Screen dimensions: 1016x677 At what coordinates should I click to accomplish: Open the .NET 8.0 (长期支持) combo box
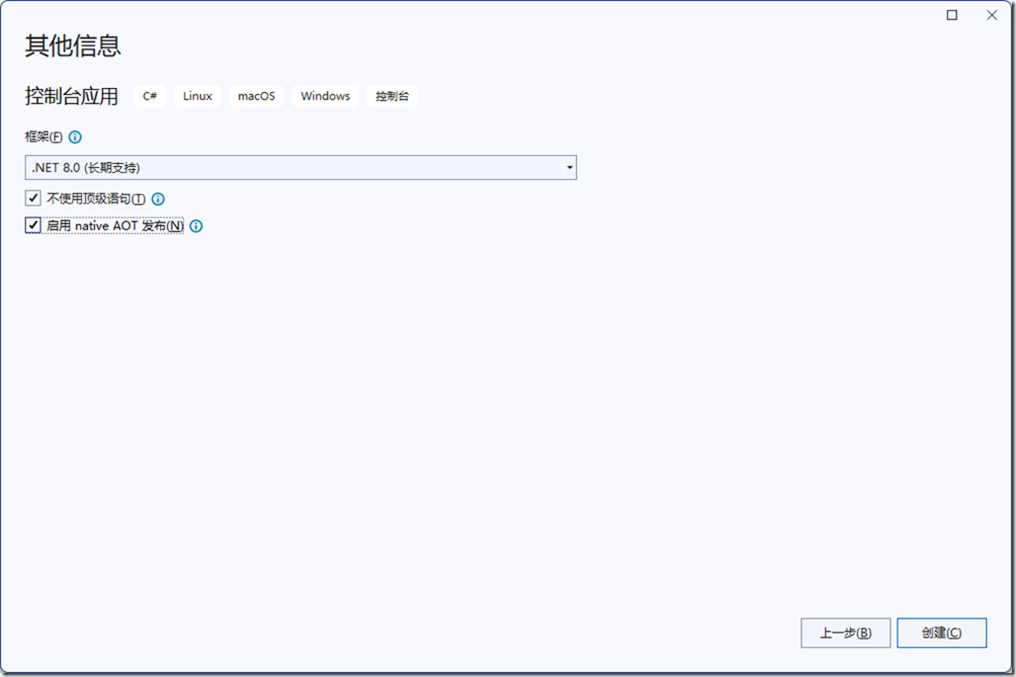tap(300, 168)
